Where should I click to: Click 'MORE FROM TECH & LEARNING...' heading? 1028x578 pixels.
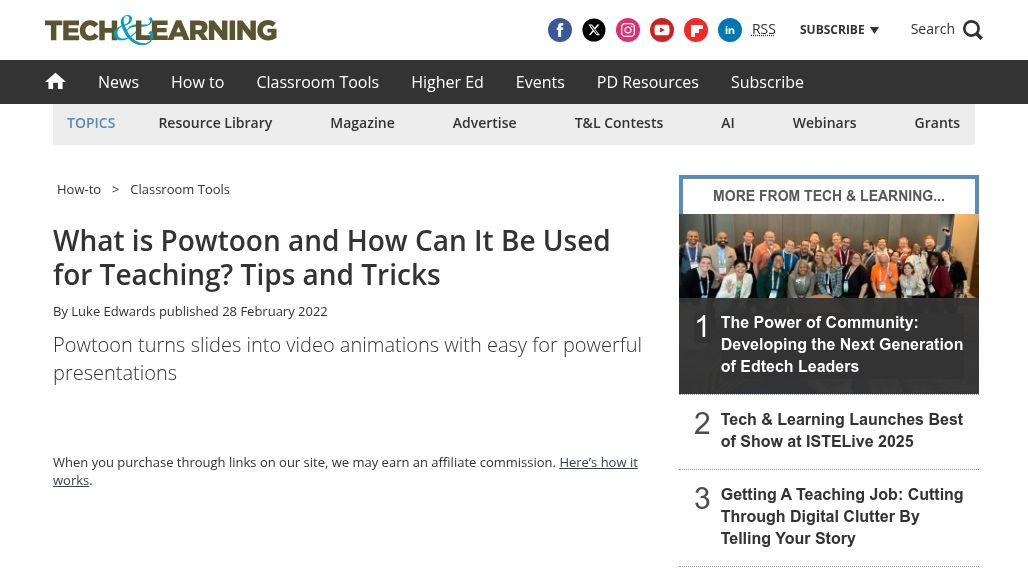click(829, 196)
